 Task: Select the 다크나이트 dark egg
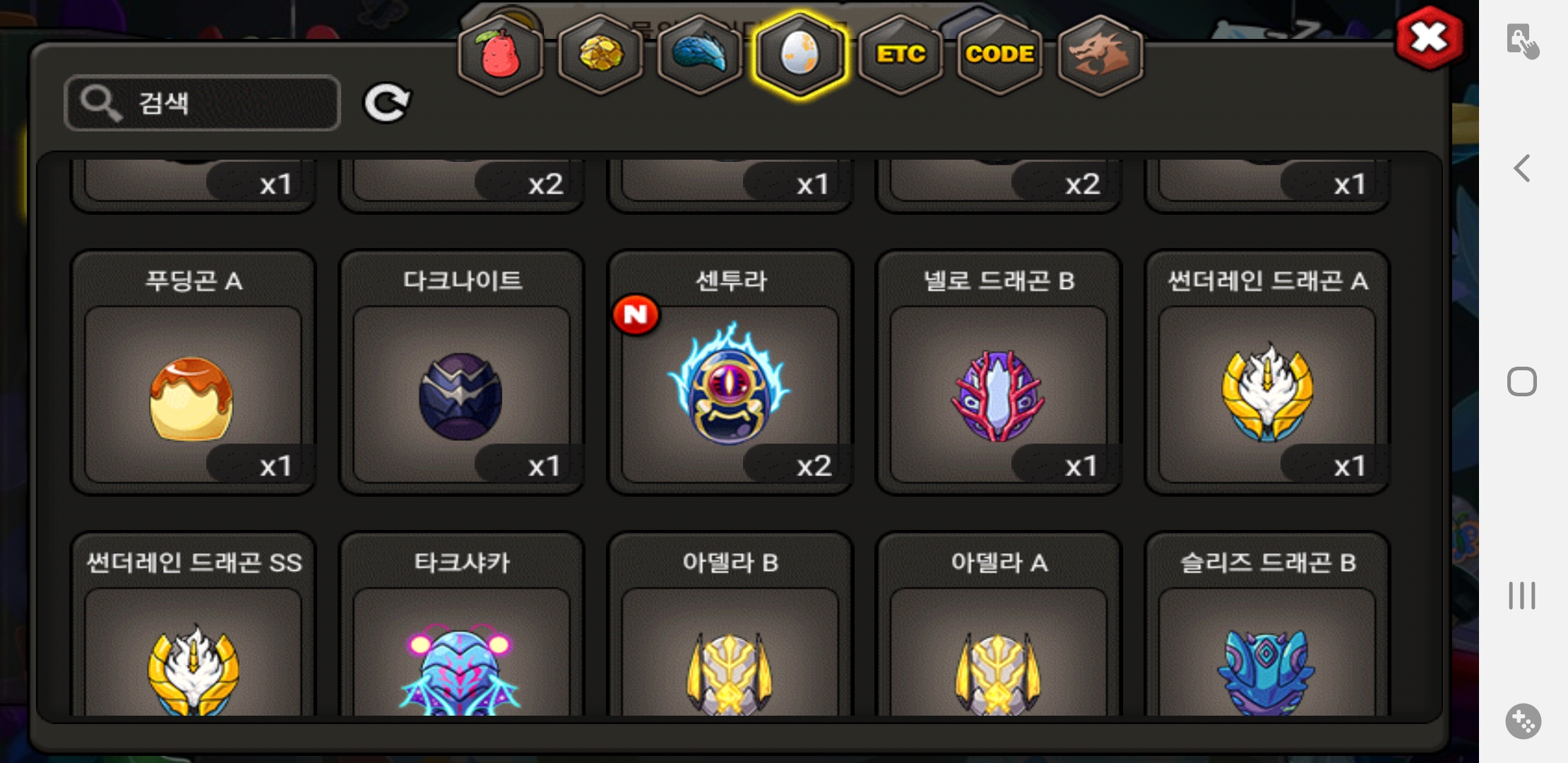coord(462,372)
